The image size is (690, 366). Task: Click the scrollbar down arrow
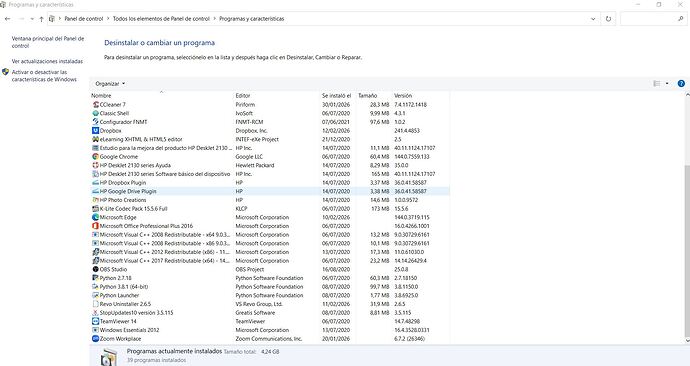coord(687,340)
